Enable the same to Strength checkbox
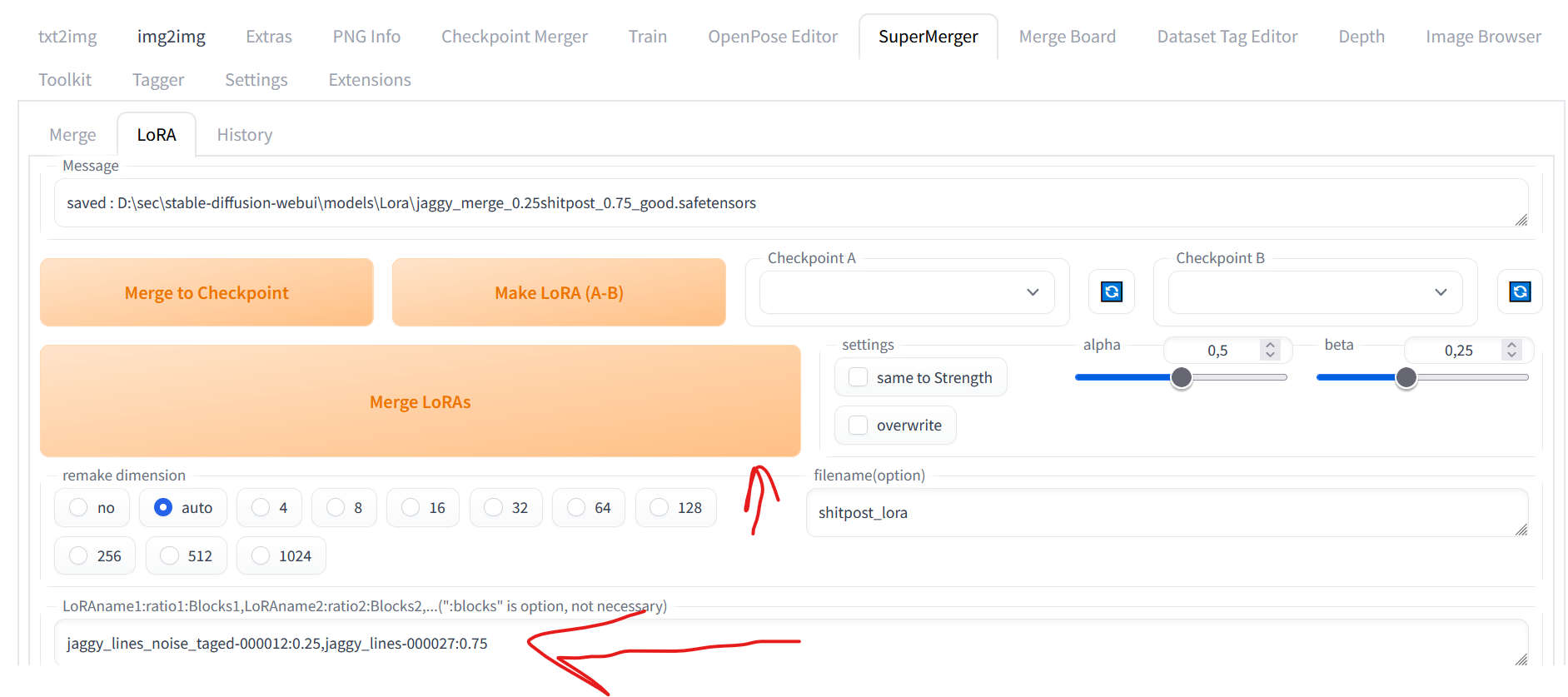Viewport: 1568px width, 697px height. pos(858,377)
